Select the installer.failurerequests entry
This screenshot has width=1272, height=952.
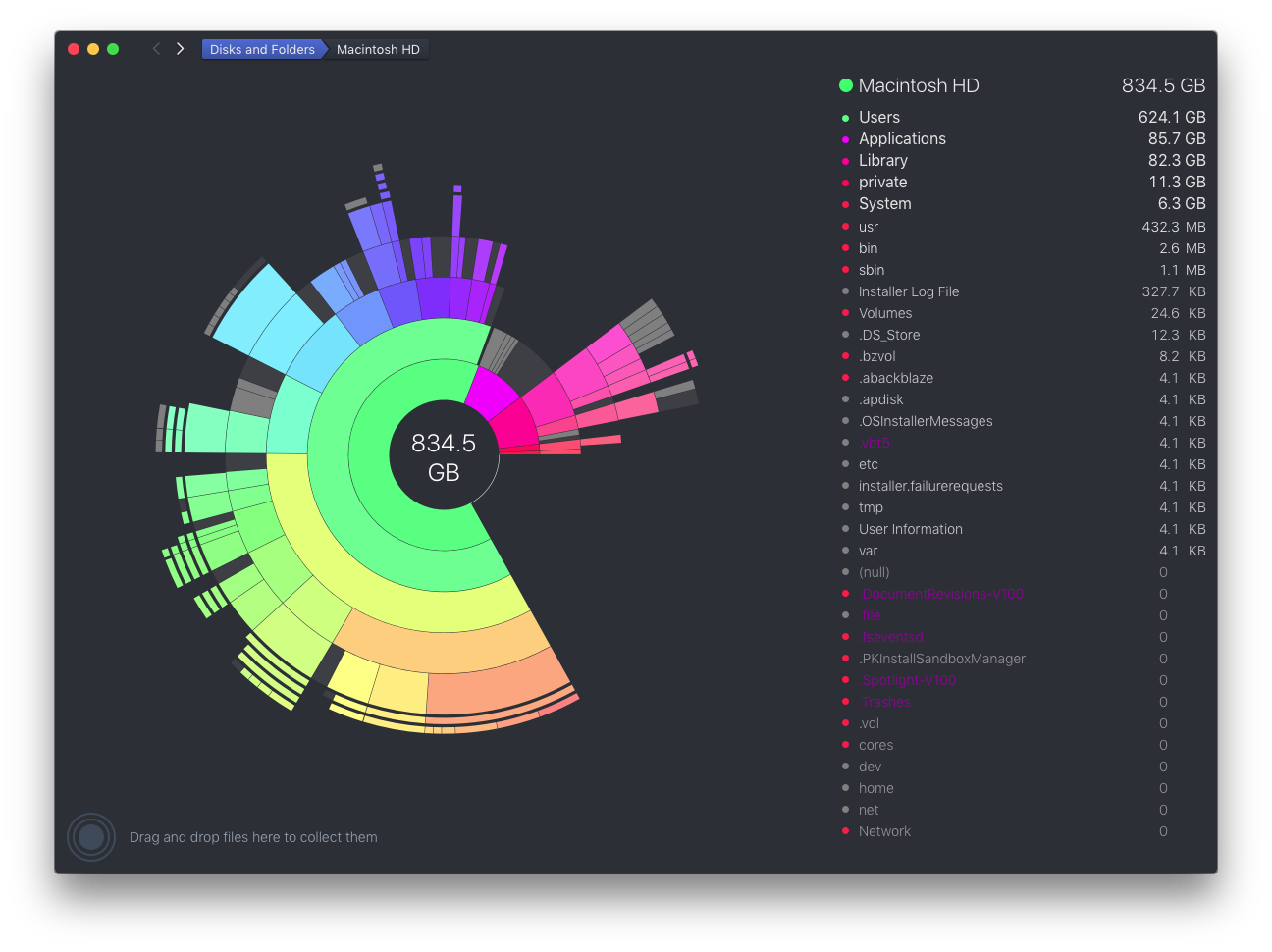[1023, 486]
